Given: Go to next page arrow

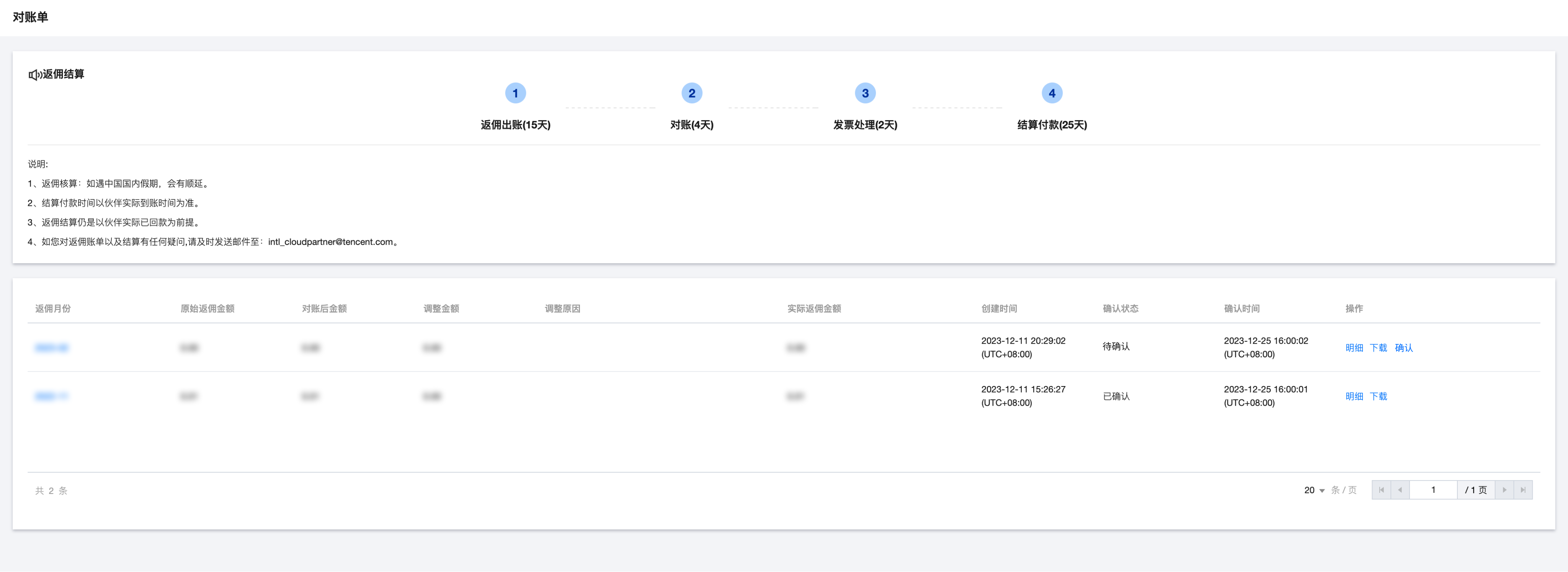Looking at the screenshot, I should tap(1504, 490).
